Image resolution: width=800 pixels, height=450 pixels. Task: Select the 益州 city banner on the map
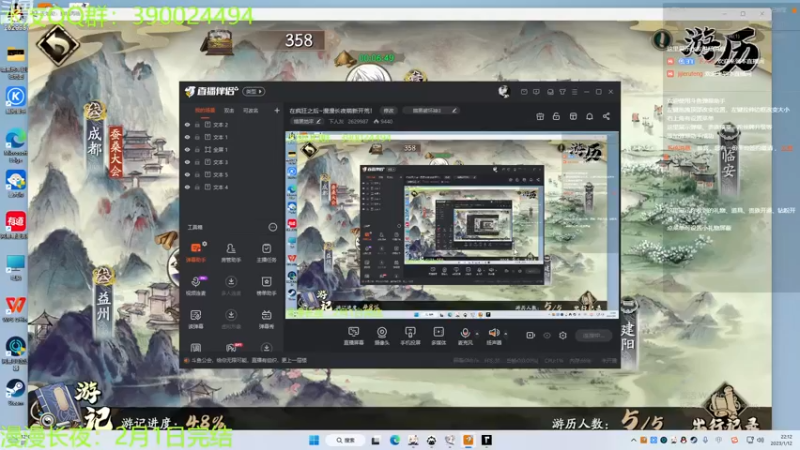tap(104, 301)
